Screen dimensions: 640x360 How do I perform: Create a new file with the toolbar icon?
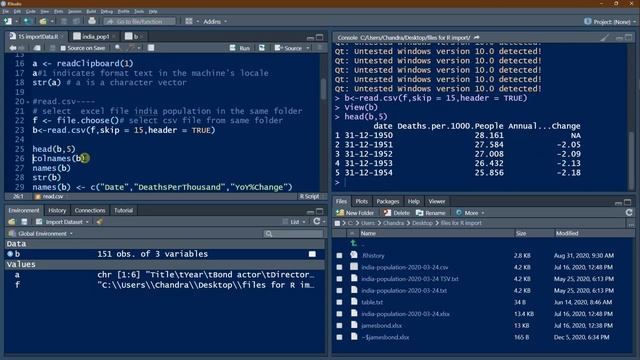(8, 21)
